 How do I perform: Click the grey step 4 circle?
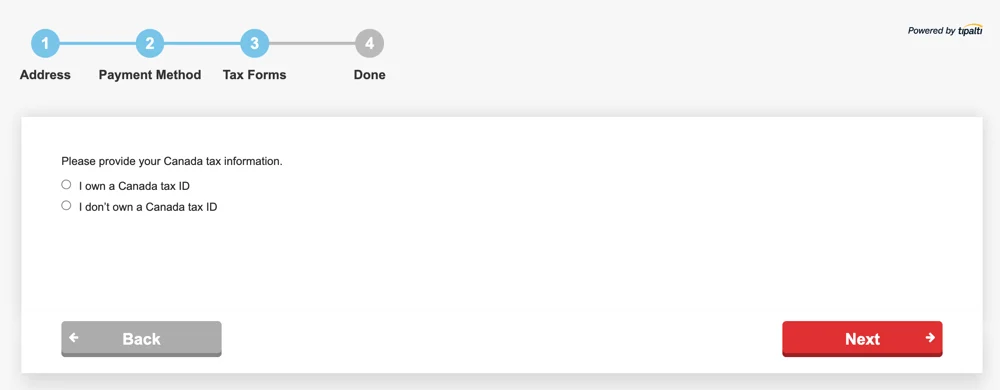click(369, 43)
